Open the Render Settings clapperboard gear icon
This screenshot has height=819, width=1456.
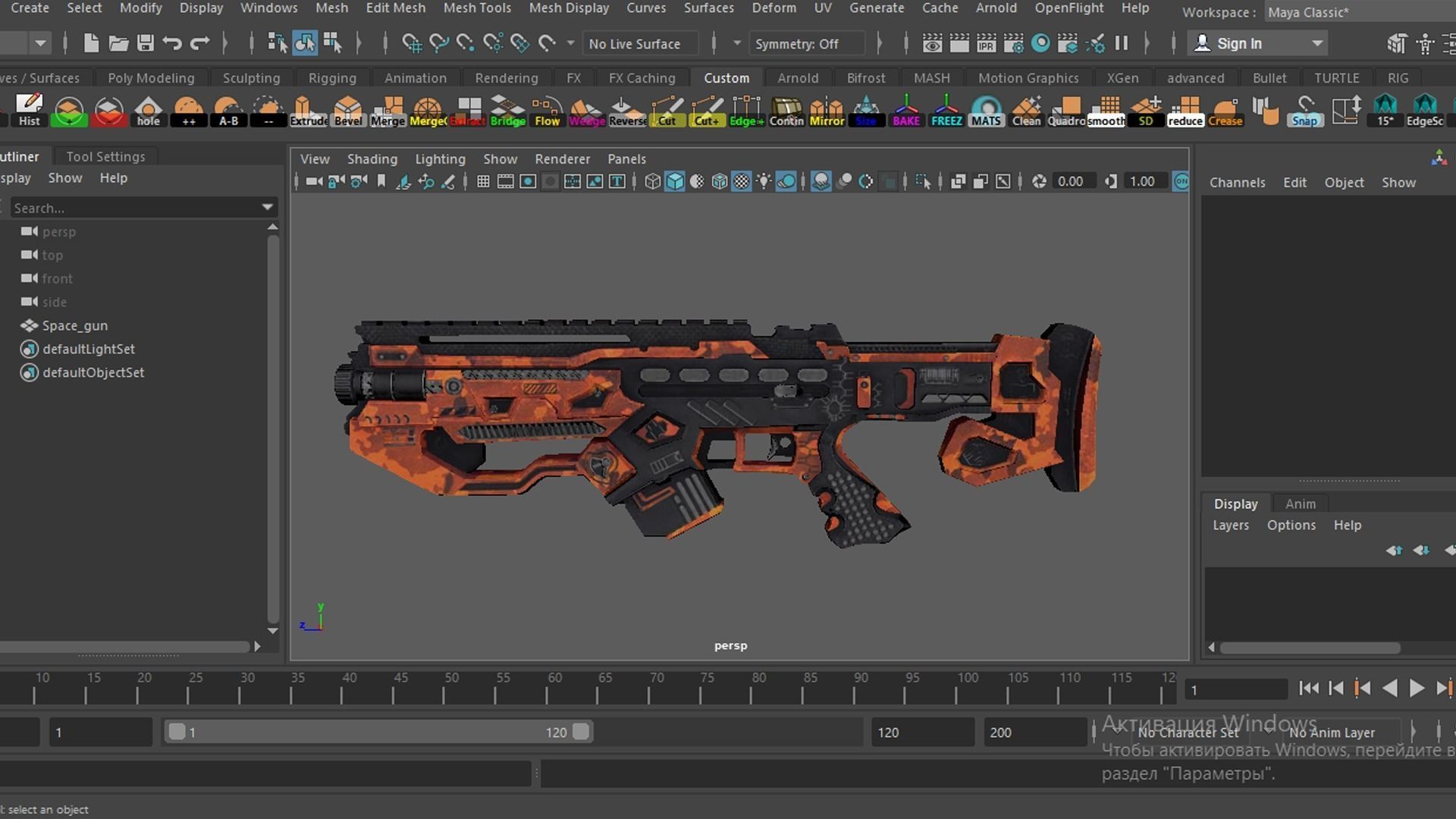coord(1013,43)
